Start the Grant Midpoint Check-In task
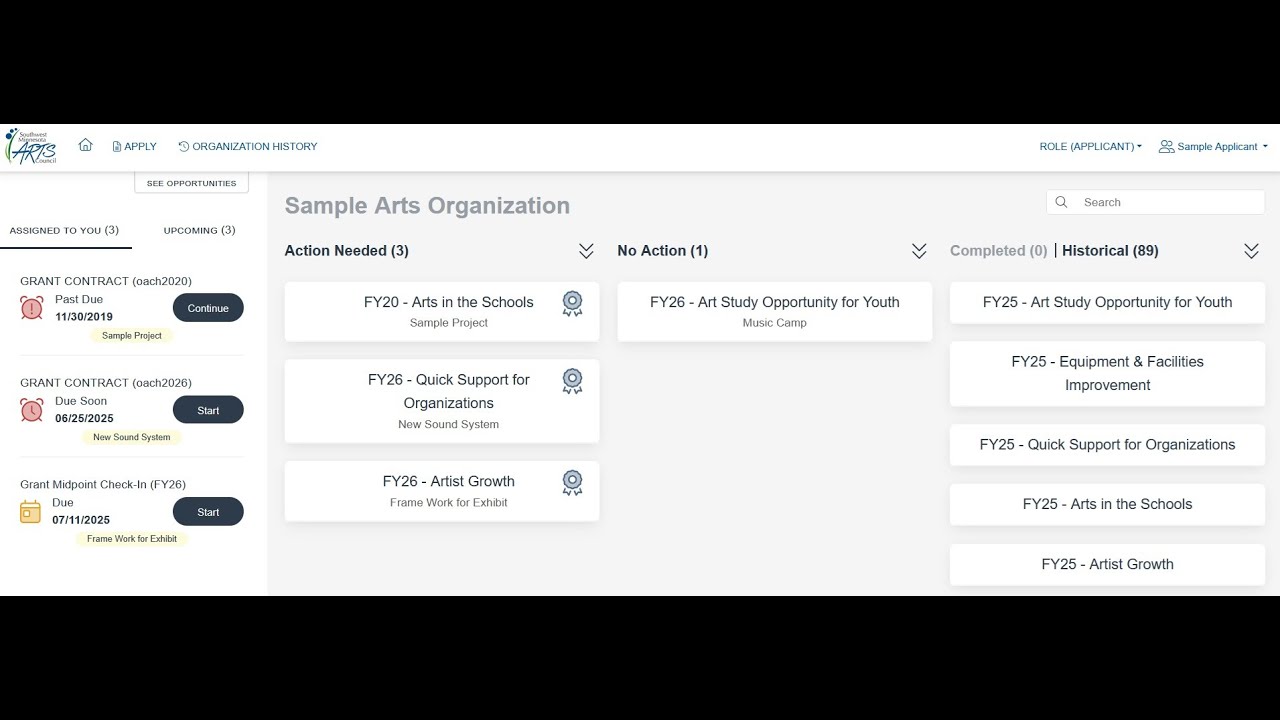1280x720 pixels. click(208, 512)
